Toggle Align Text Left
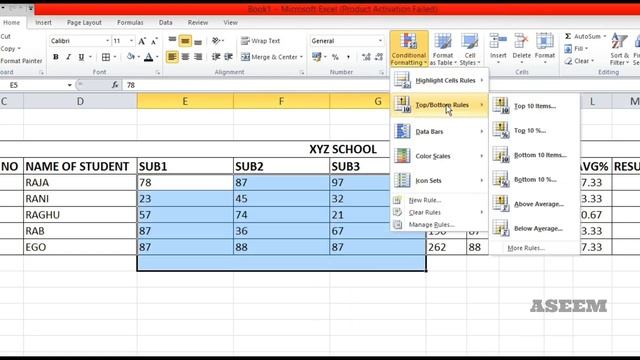 [x=172, y=57]
